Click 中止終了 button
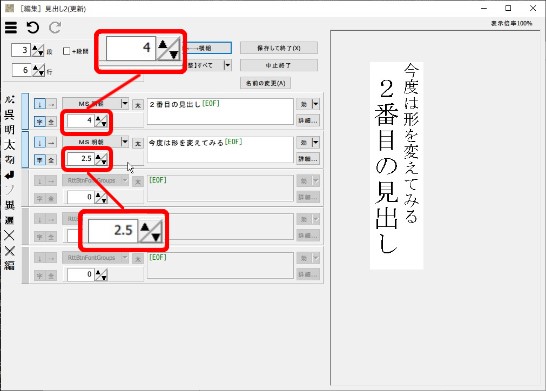Screen dimensions: 546x391 coord(279,65)
